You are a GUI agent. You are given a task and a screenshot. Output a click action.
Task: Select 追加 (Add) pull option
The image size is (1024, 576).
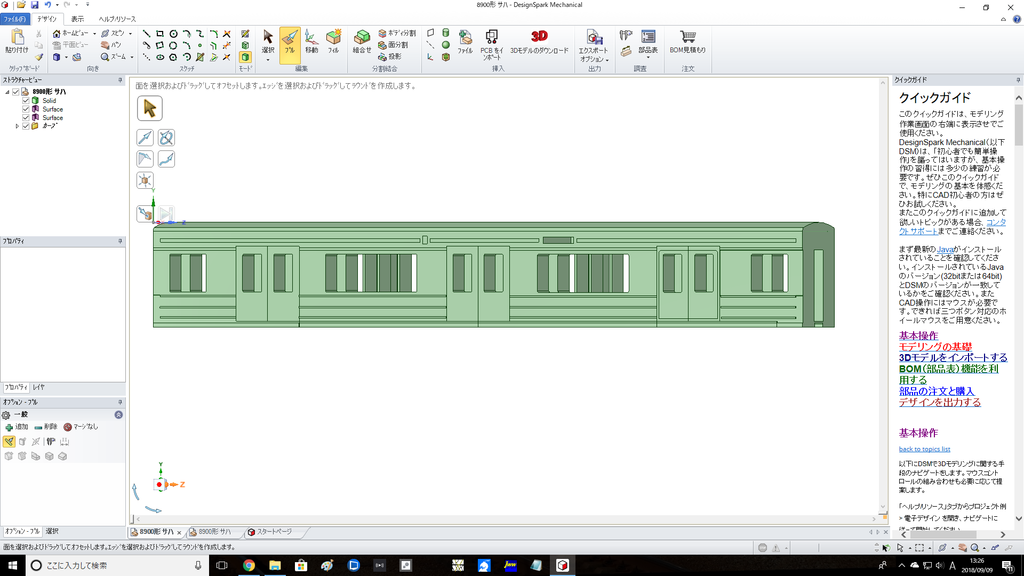coord(17,427)
